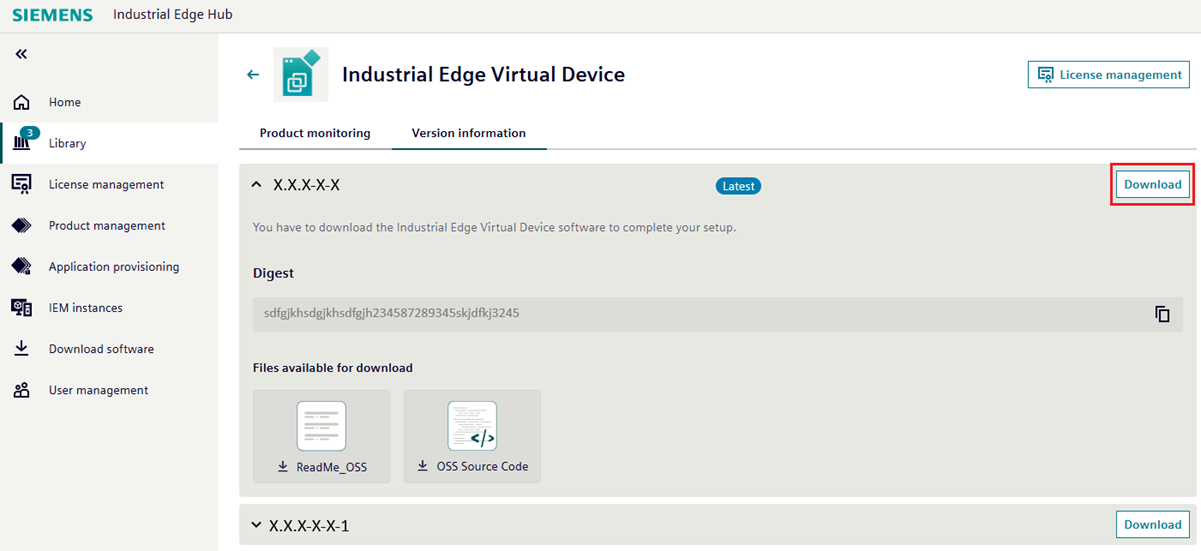Select the Version information tab
This screenshot has height=551, width=1201.
(469, 133)
